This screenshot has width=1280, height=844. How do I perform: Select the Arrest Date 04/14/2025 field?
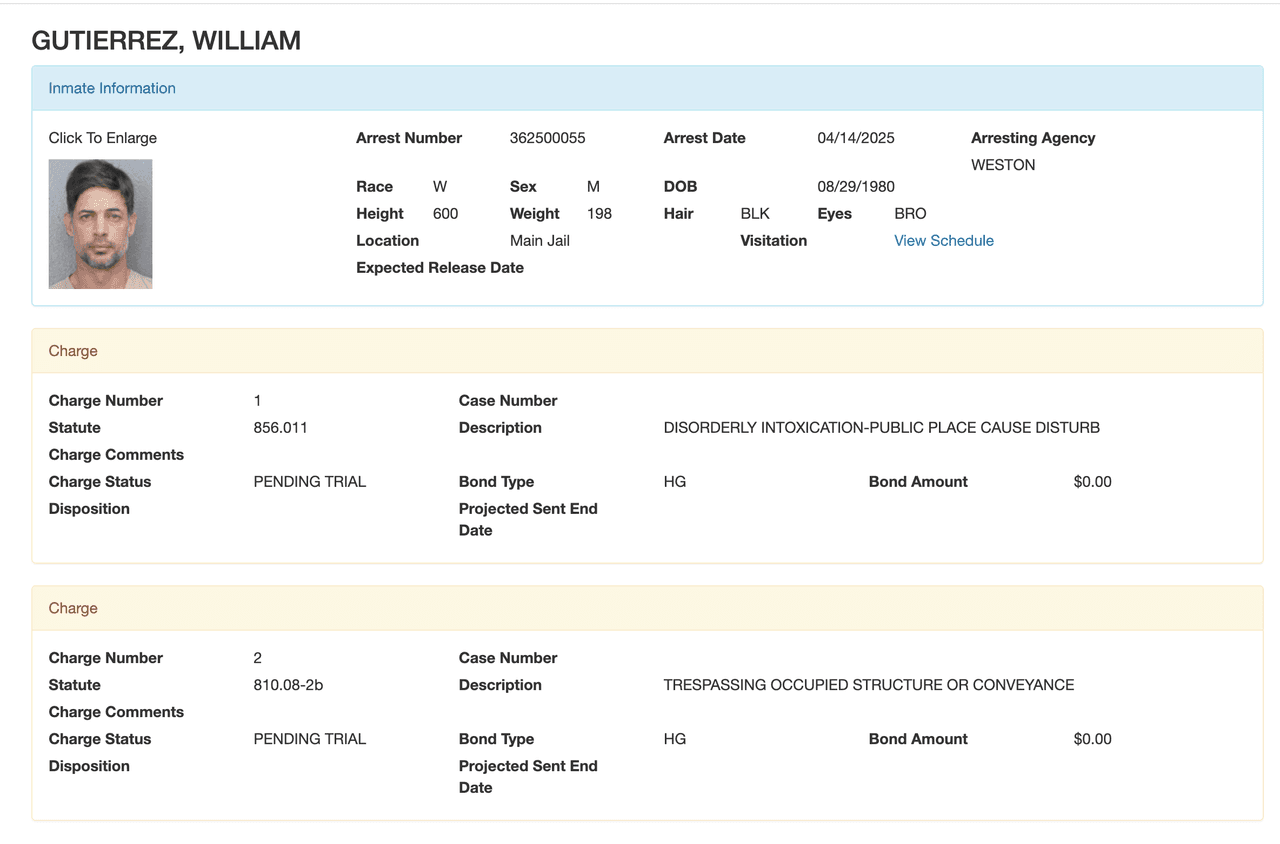[855, 137]
